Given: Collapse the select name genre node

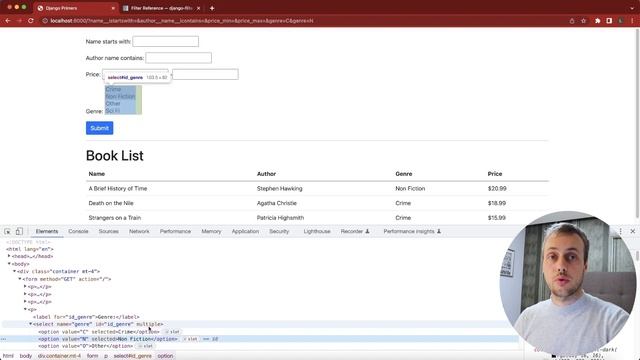Looking at the screenshot, I should (x=30, y=324).
